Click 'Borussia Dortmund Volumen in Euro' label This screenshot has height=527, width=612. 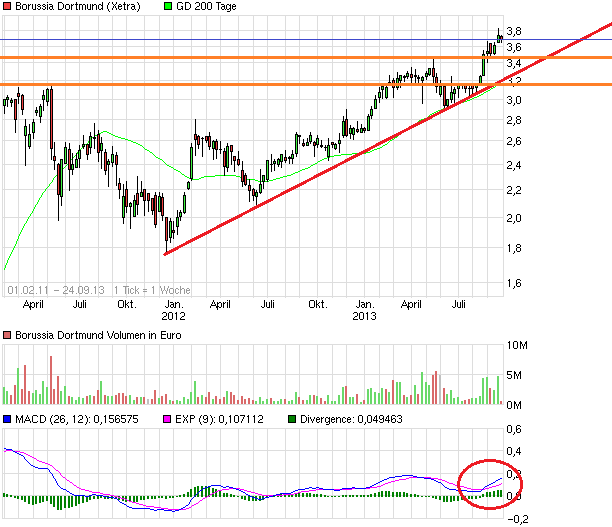pyautogui.click(x=98, y=335)
